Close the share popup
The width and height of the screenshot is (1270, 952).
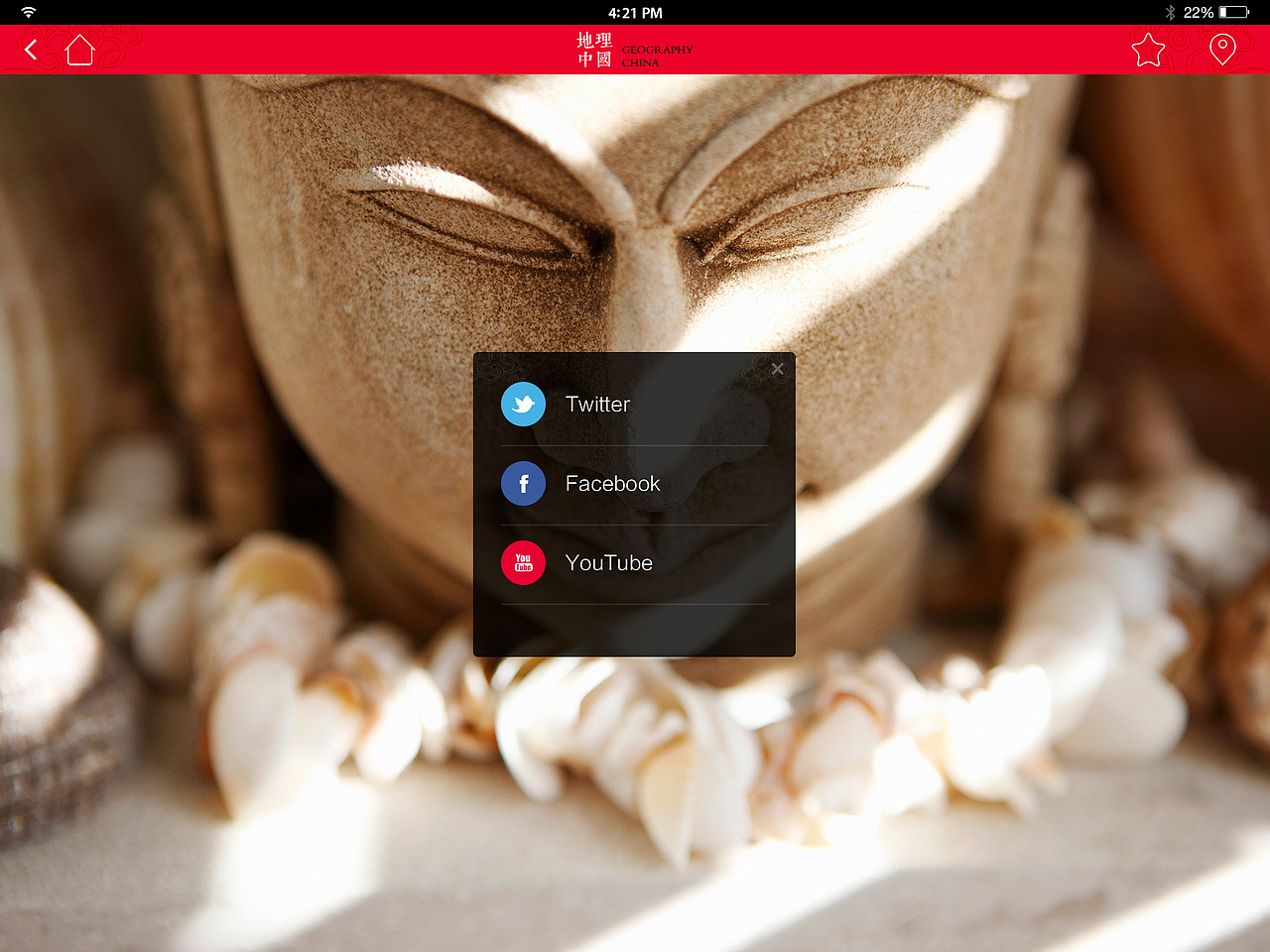(x=777, y=369)
